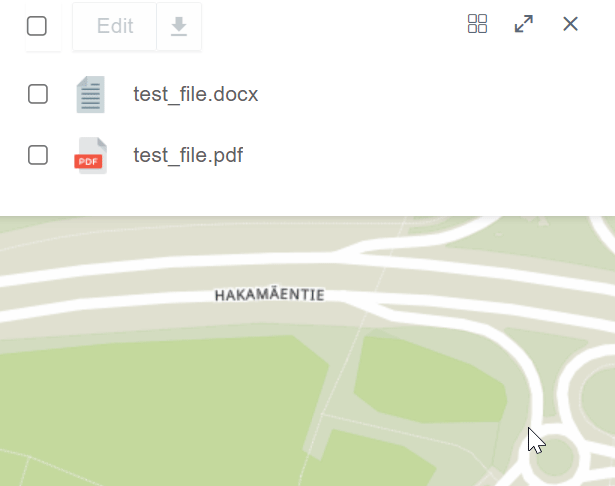Tick the test_file.pdf checkbox
The height and width of the screenshot is (486, 615).
point(37,155)
